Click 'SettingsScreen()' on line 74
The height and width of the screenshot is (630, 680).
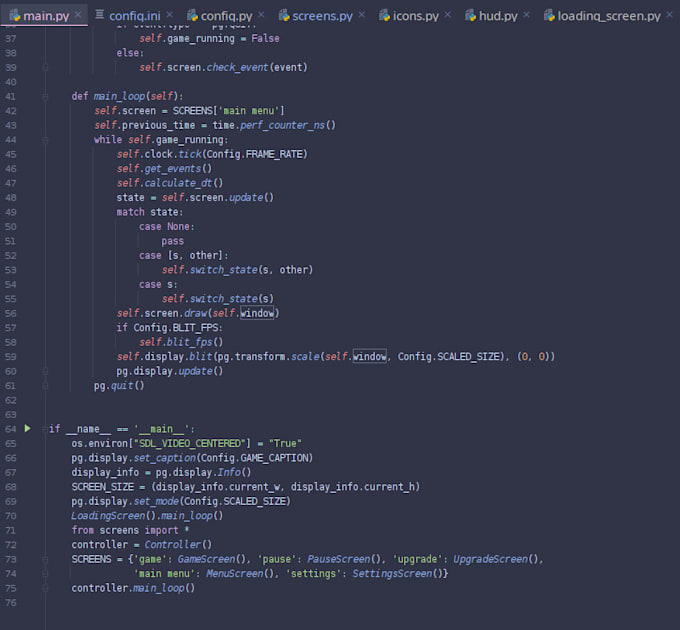(x=396, y=573)
